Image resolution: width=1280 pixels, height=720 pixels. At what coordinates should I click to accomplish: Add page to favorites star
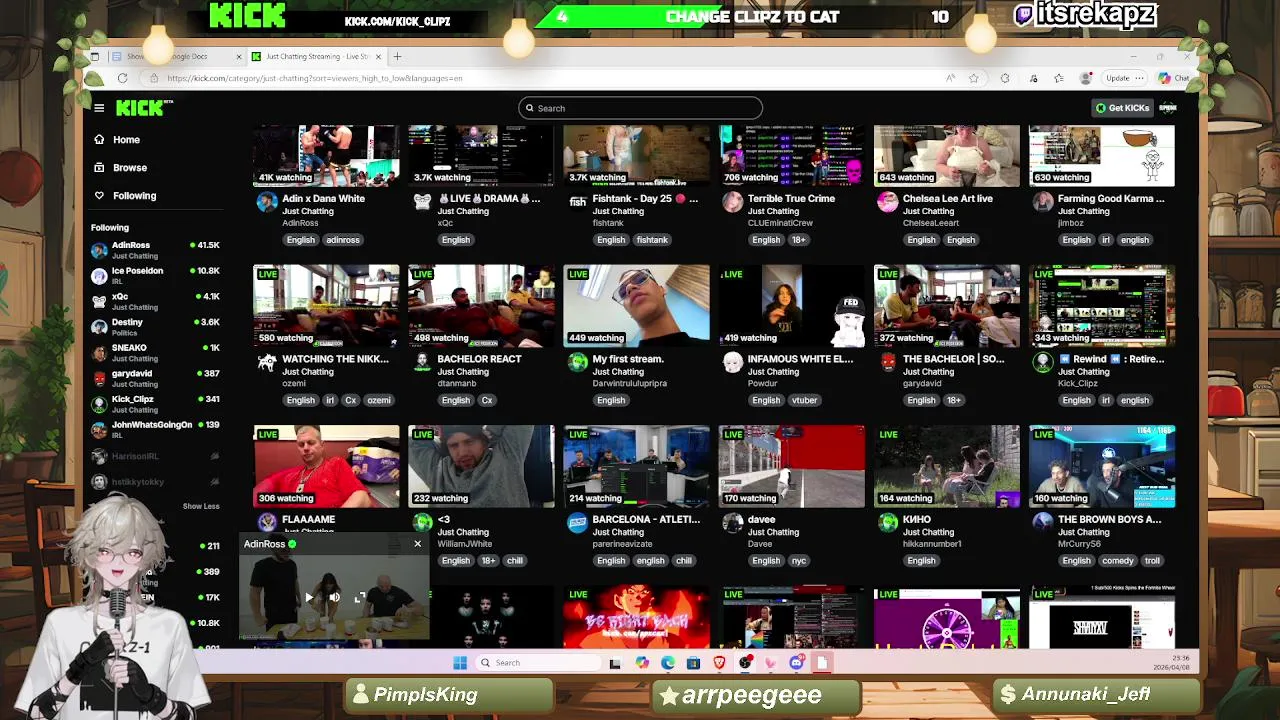click(973, 78)
